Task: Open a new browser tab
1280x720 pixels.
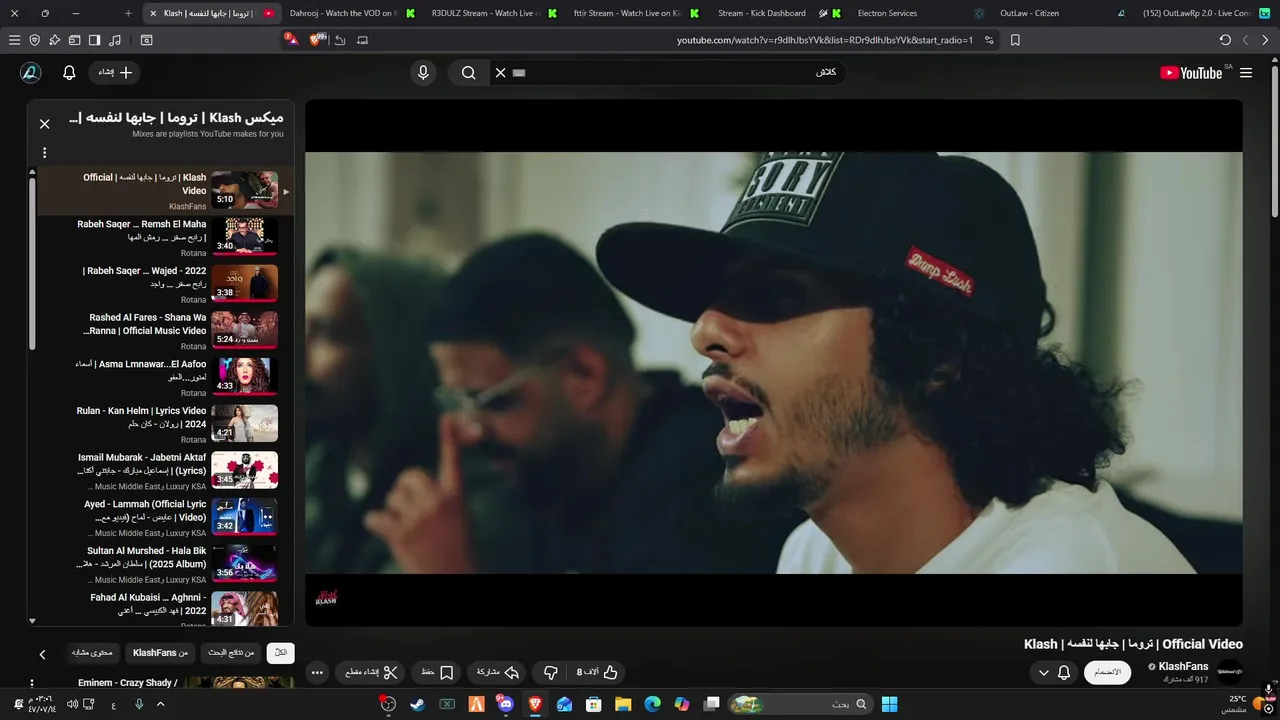Action: pos(128,13)
